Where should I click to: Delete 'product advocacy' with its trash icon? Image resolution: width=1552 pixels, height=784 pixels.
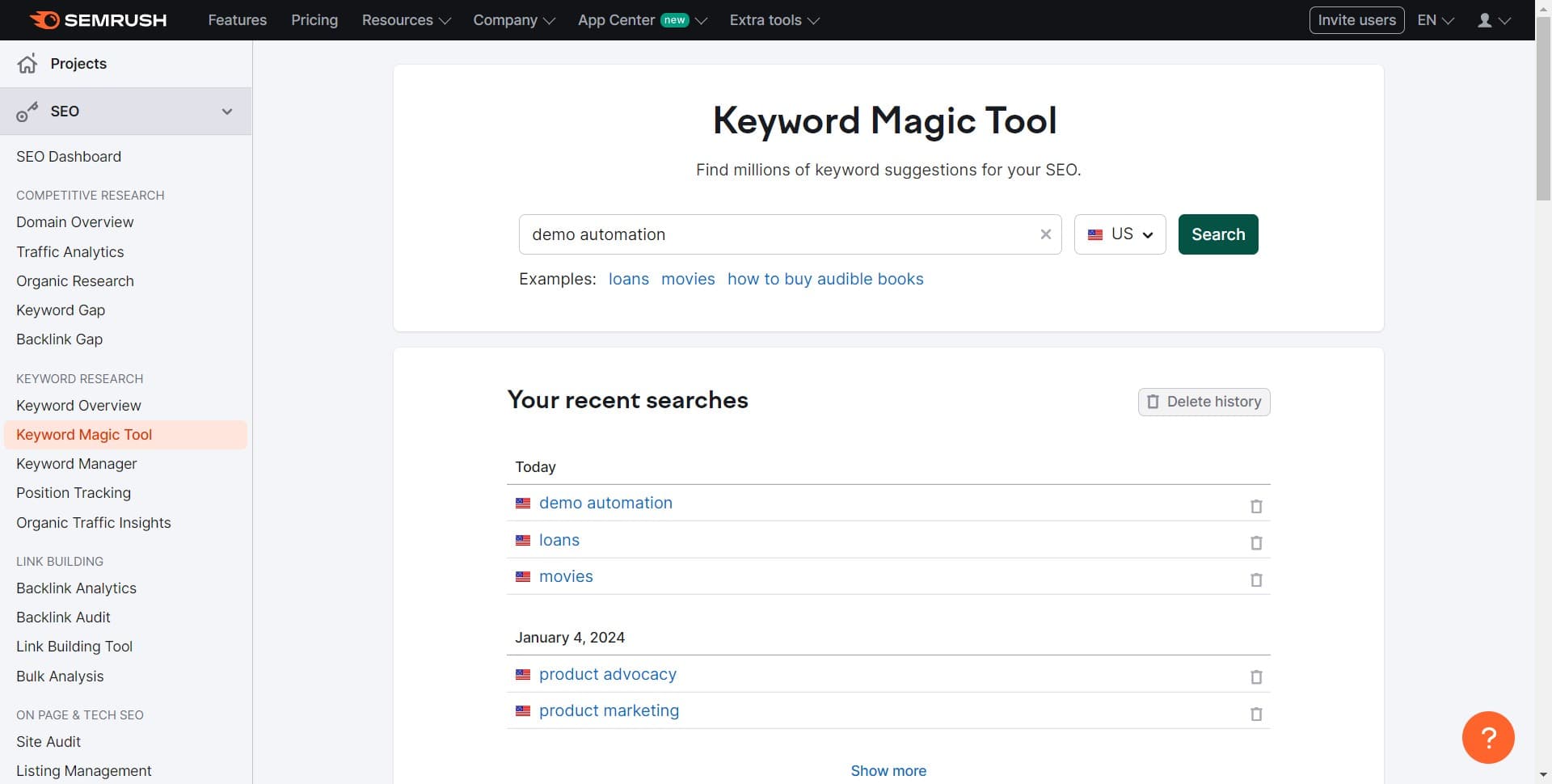tap(1255, 677)
